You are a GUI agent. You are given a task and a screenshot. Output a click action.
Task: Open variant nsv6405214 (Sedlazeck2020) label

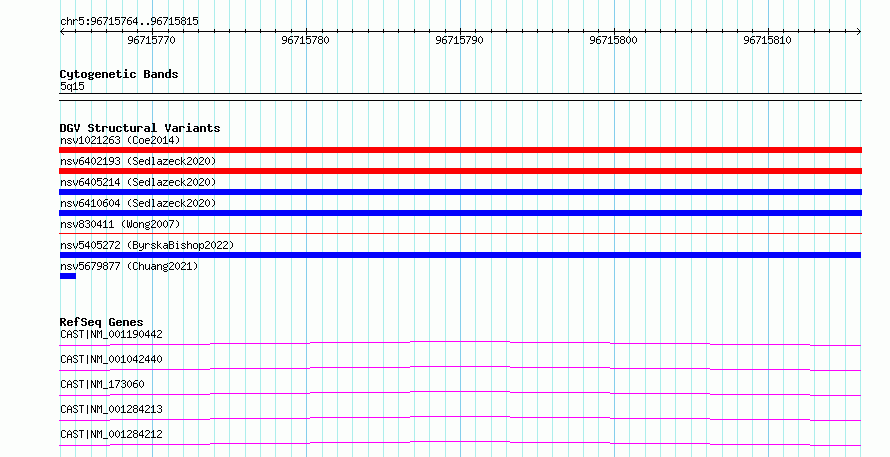[x=138, y=182]
